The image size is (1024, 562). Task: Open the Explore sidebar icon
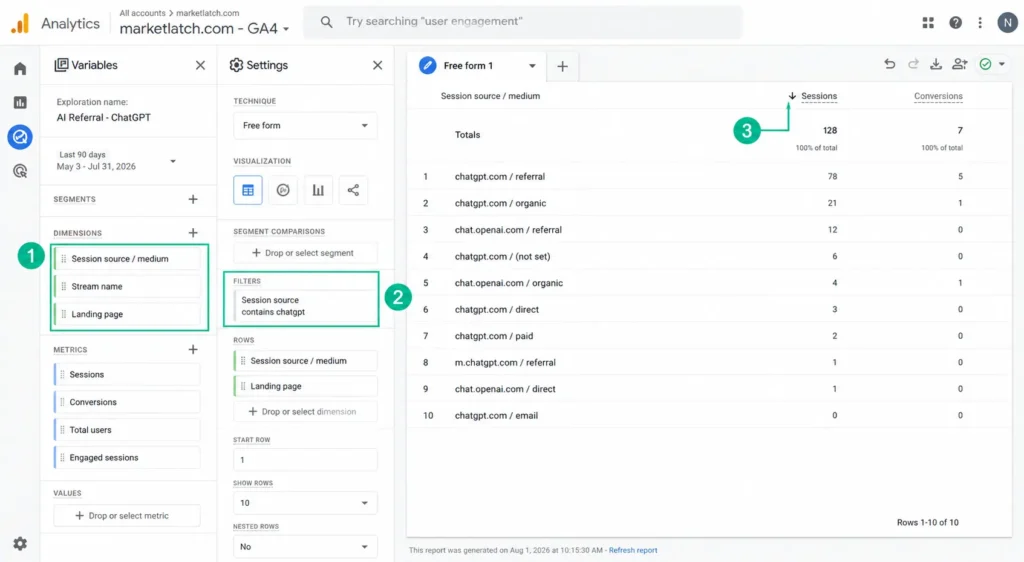point(20,137)
